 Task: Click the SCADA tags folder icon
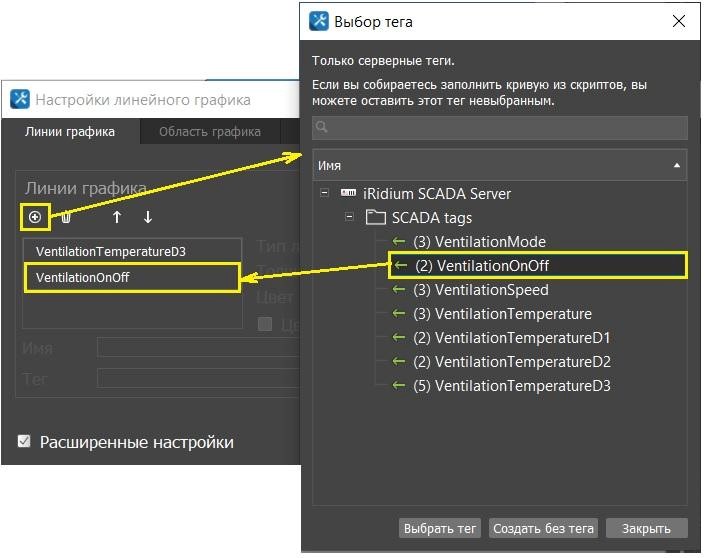point(375,218)
